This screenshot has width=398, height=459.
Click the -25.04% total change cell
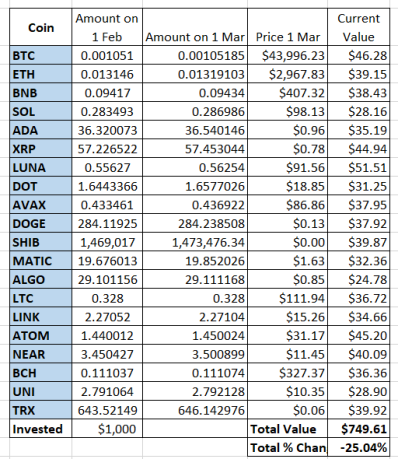coord(359,447)
